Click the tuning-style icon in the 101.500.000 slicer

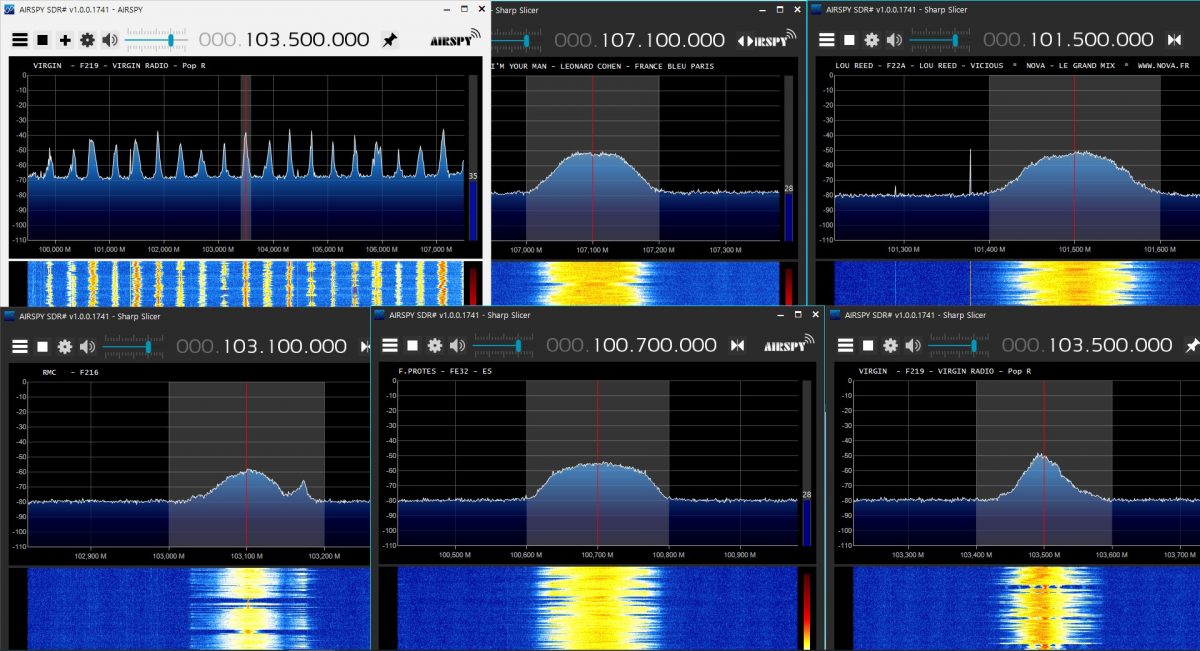pyautogui.click(x=1175, y=40)
